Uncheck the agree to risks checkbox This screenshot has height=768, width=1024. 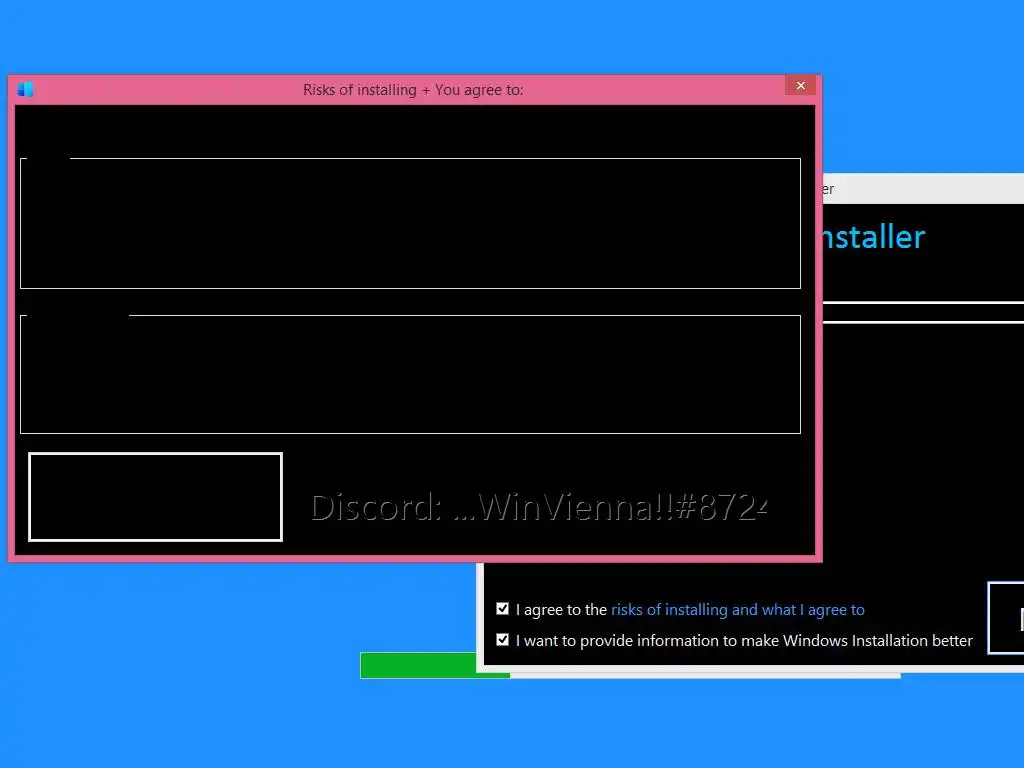[502, 609]
